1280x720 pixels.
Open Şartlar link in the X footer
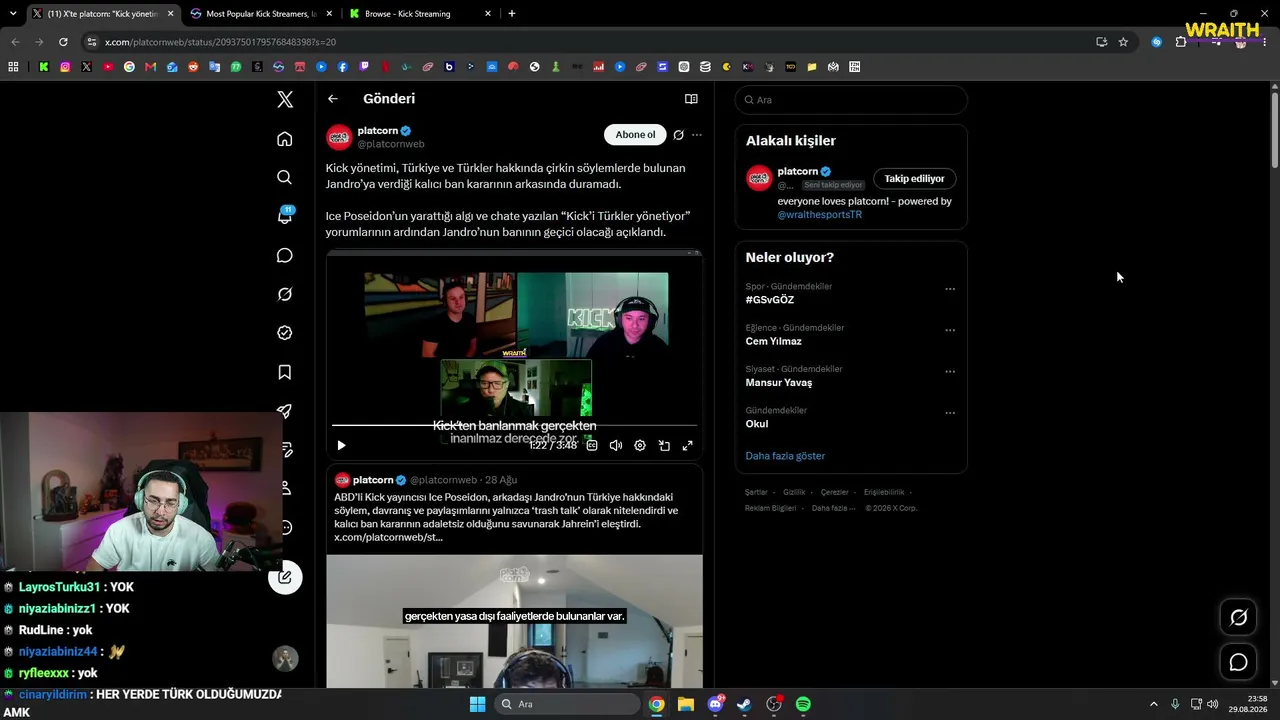coord(756,492)
